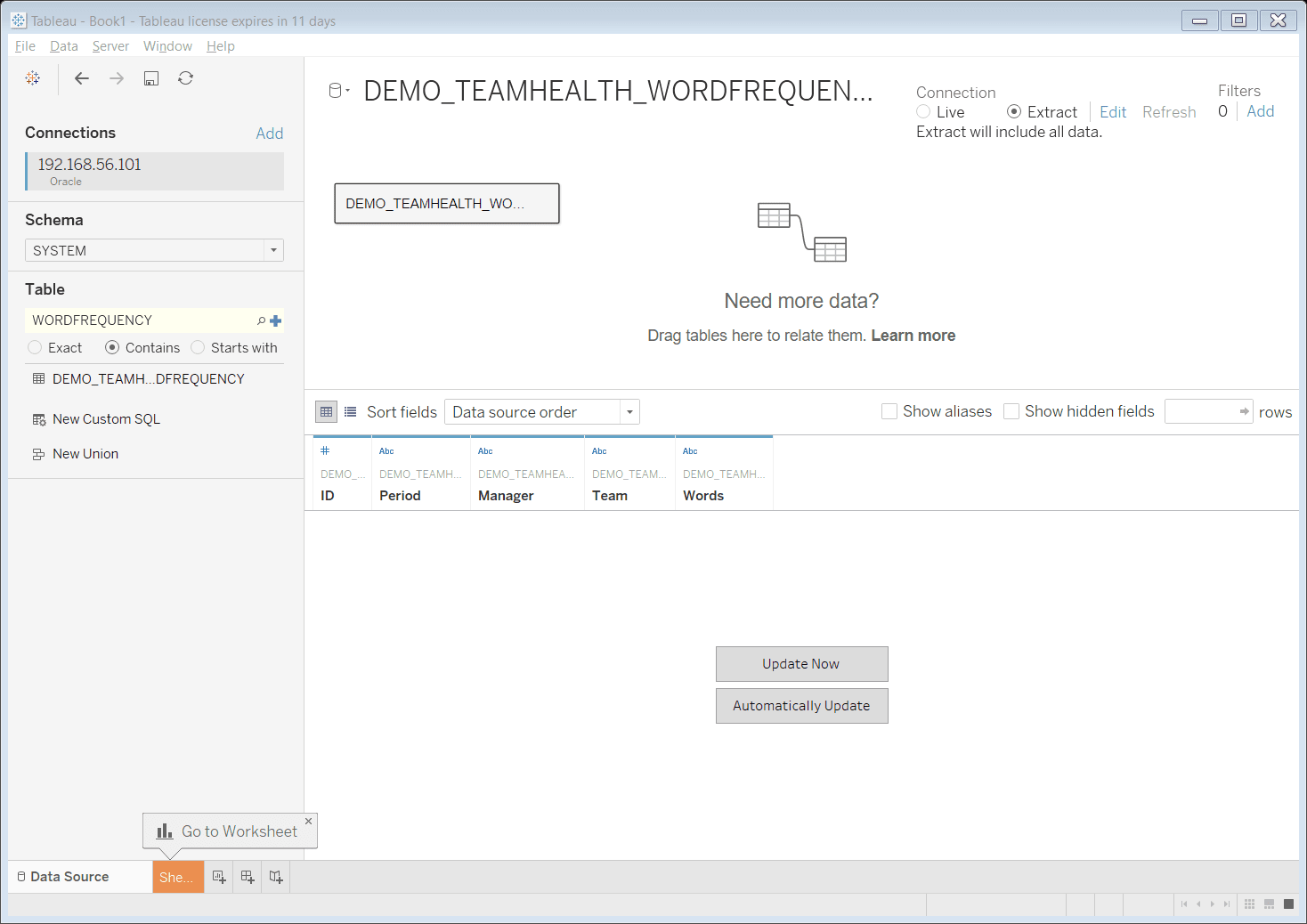Screen dimensions: 1307x924
Task: Click the previous sheet arrow in status bar
Action: point(1198,904)
